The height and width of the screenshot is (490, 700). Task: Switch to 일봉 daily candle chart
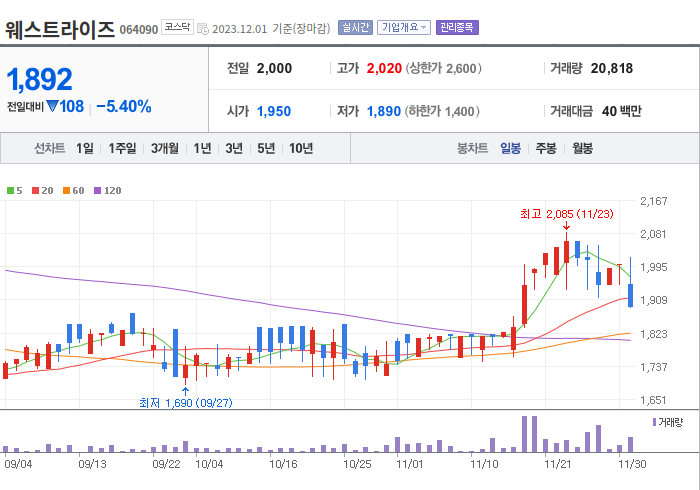(510, 148)
